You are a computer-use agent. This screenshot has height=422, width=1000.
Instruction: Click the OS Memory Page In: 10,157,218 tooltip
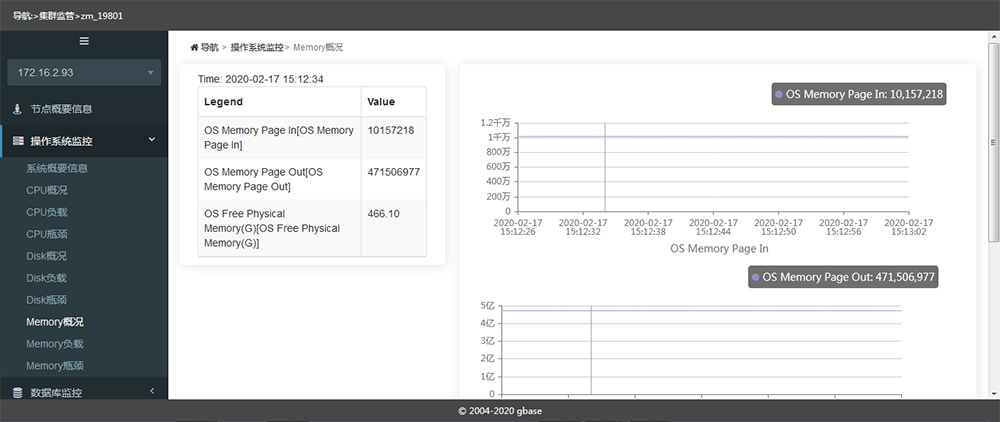click(860, 94)
